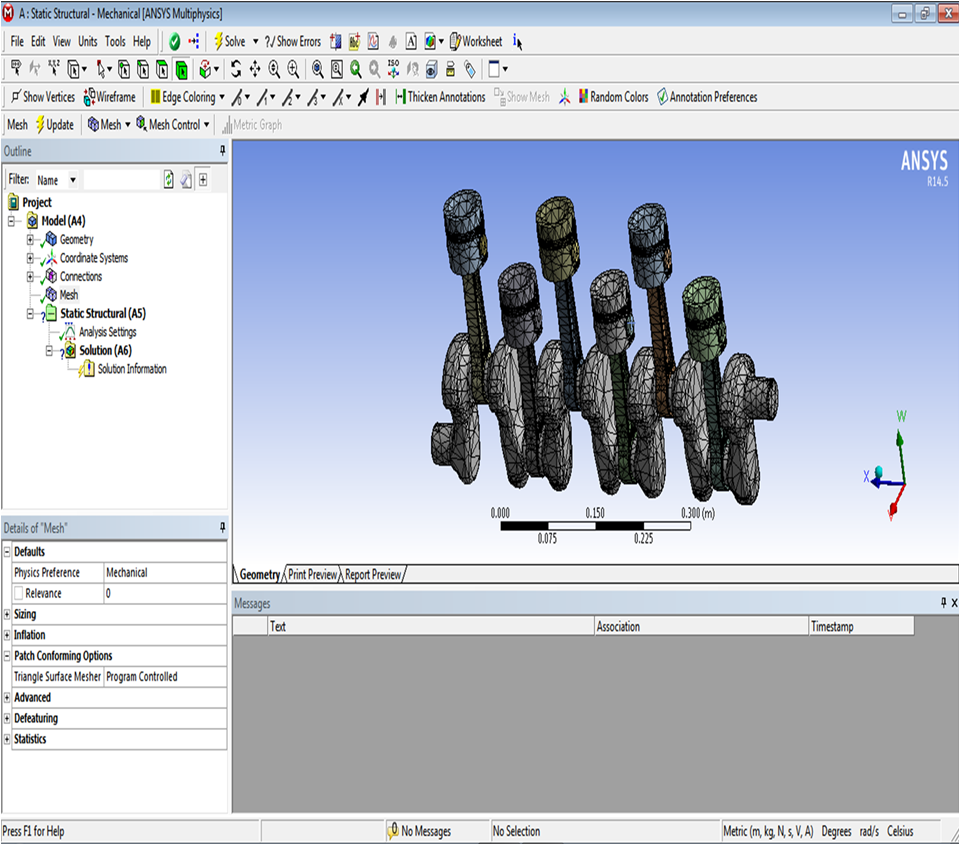Click the New Section Plane icon
Image resolution: width=959 pixels, height=844 pixels.
336,42
